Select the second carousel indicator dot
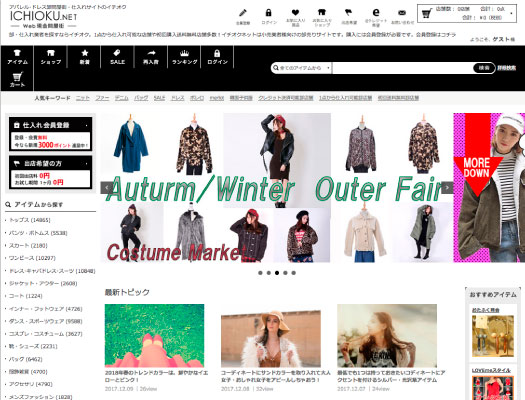Viewport: 525px width, 400px height. [269, 273]
